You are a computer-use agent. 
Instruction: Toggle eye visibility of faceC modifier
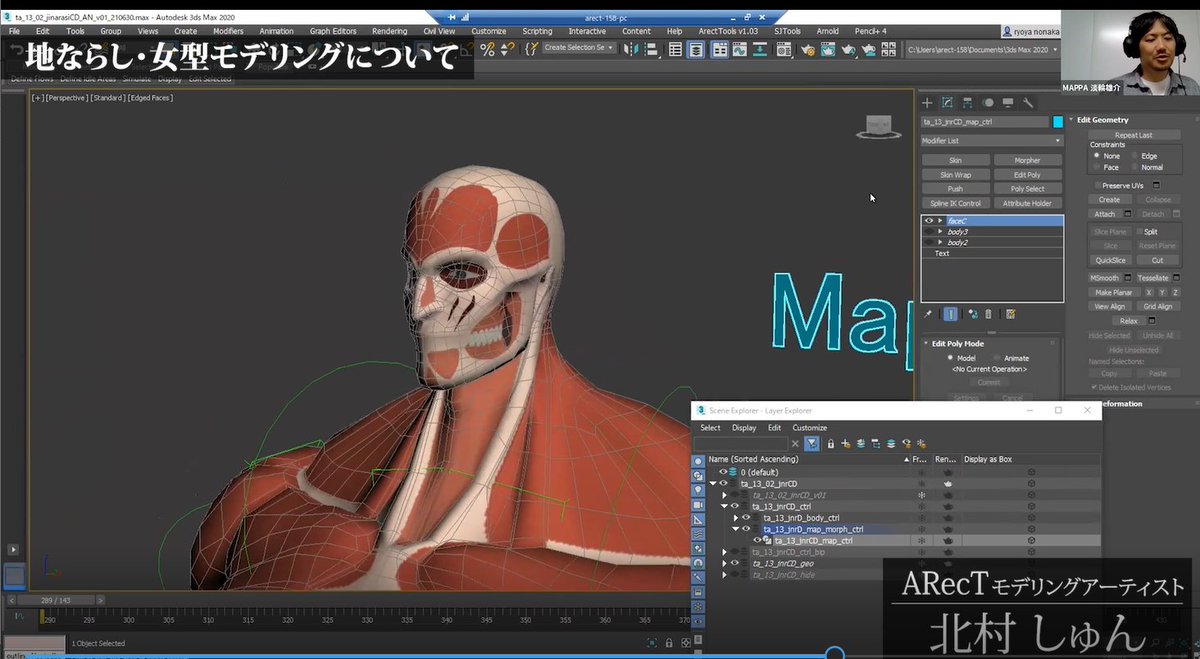coord(929,220)
